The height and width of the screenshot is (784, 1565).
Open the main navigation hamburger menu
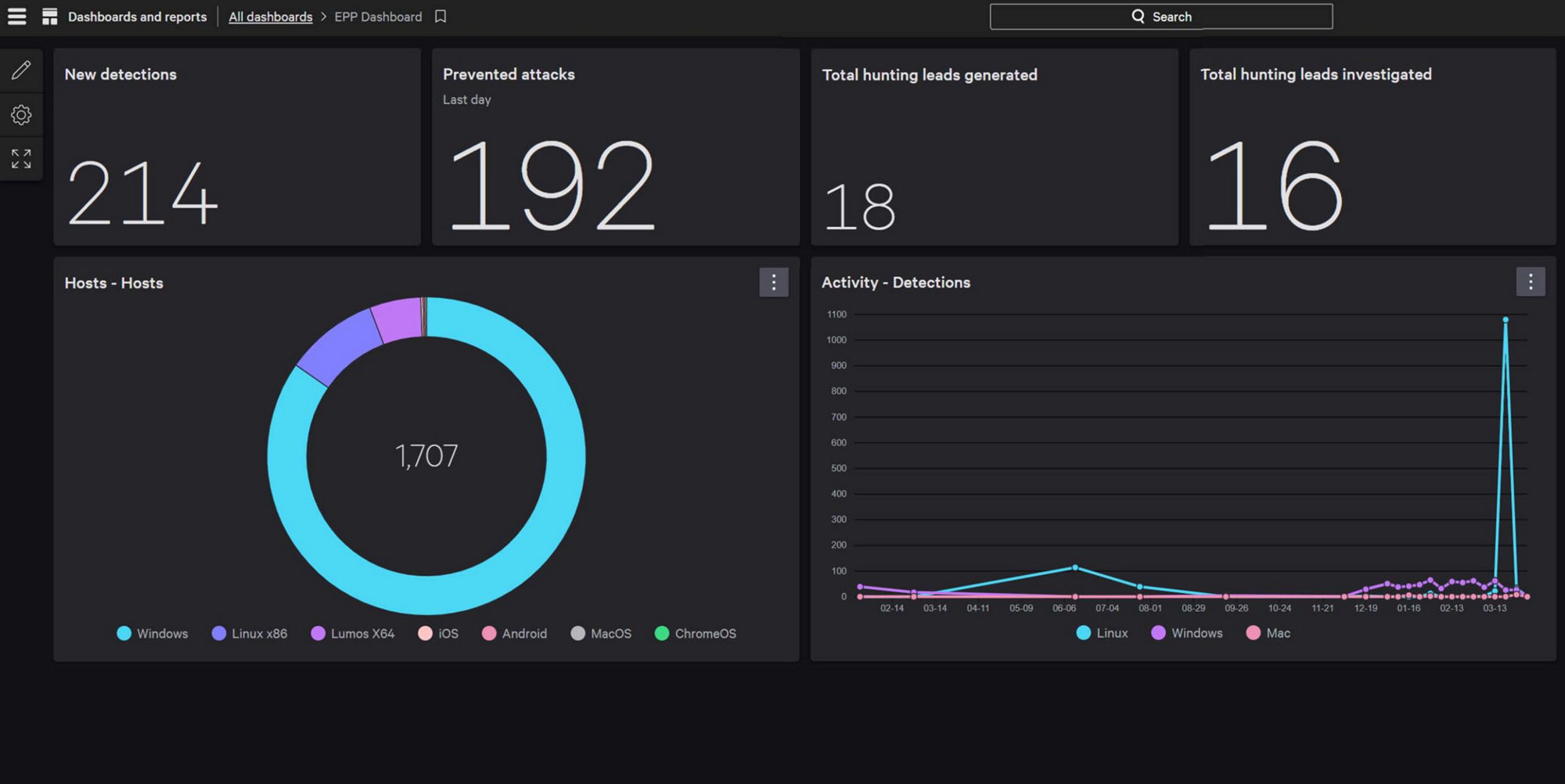(16, 16)
